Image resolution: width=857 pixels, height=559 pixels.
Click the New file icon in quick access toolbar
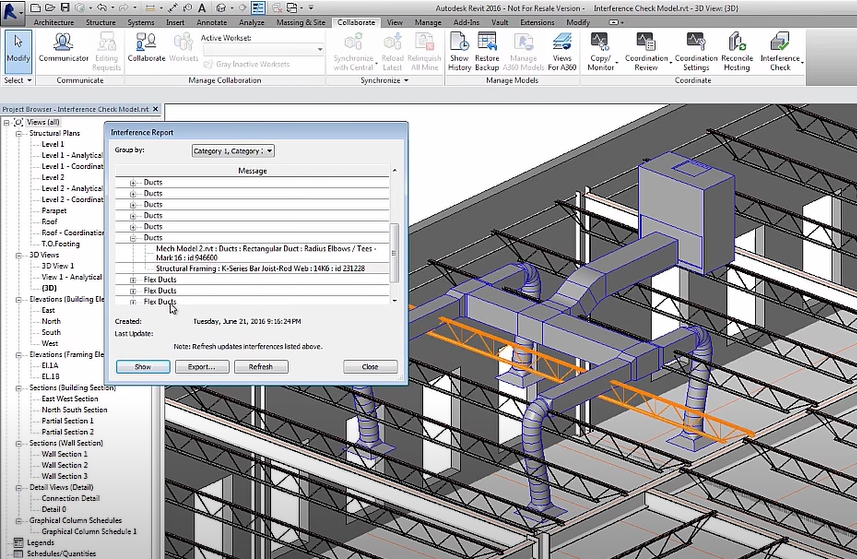click(35, 8)
